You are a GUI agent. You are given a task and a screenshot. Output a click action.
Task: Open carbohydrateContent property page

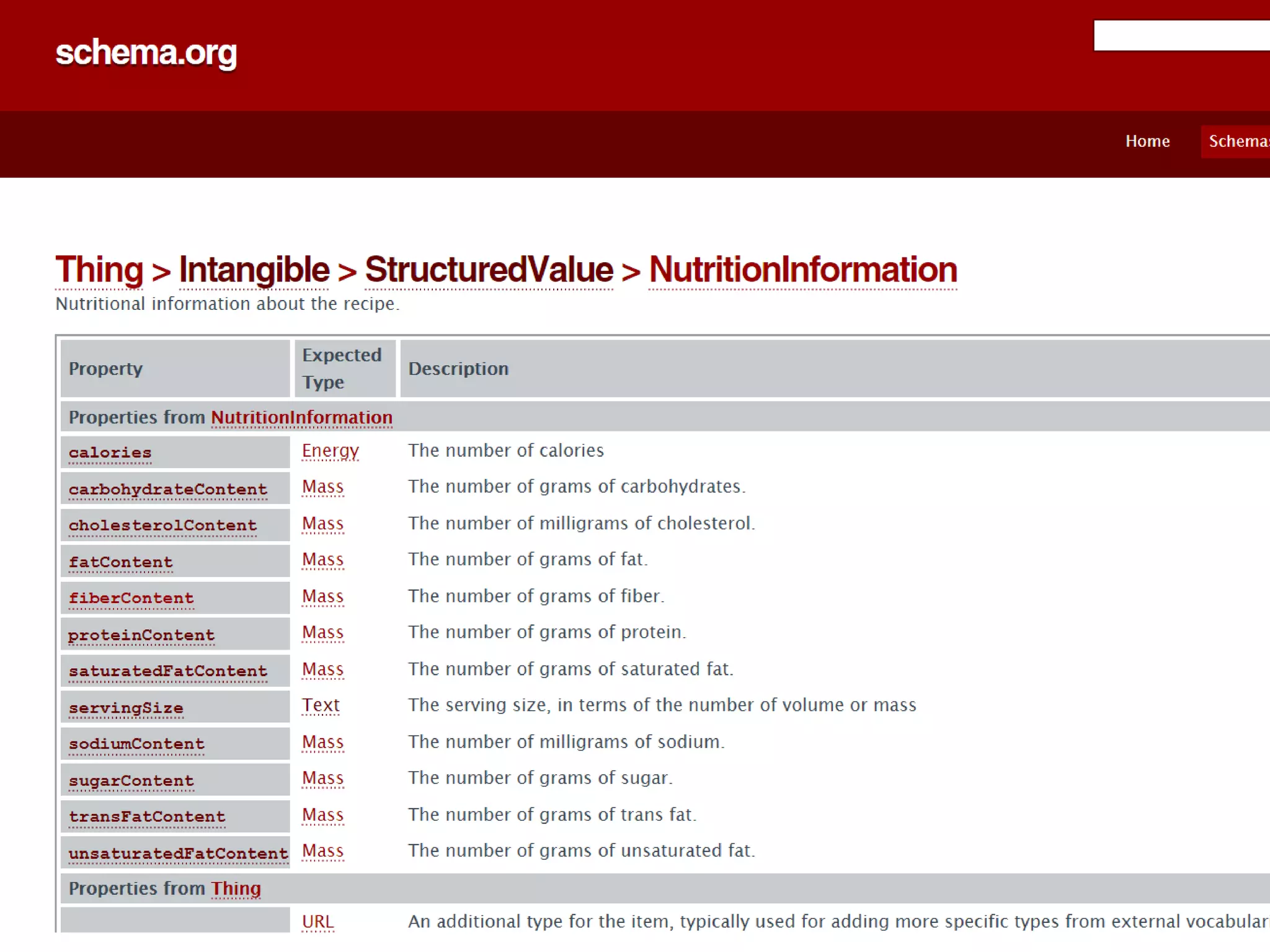[167, 490]
